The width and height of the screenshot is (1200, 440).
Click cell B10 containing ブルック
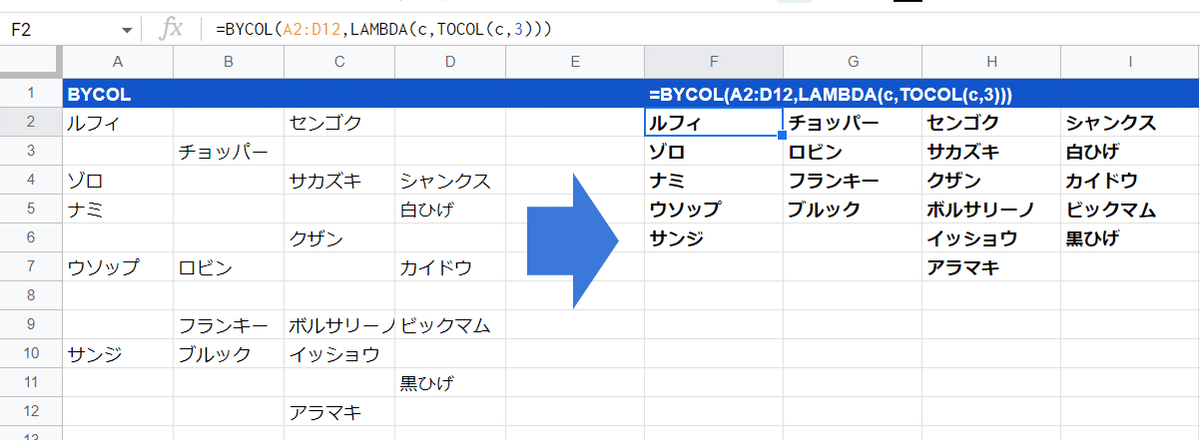(x=228, y=355)
